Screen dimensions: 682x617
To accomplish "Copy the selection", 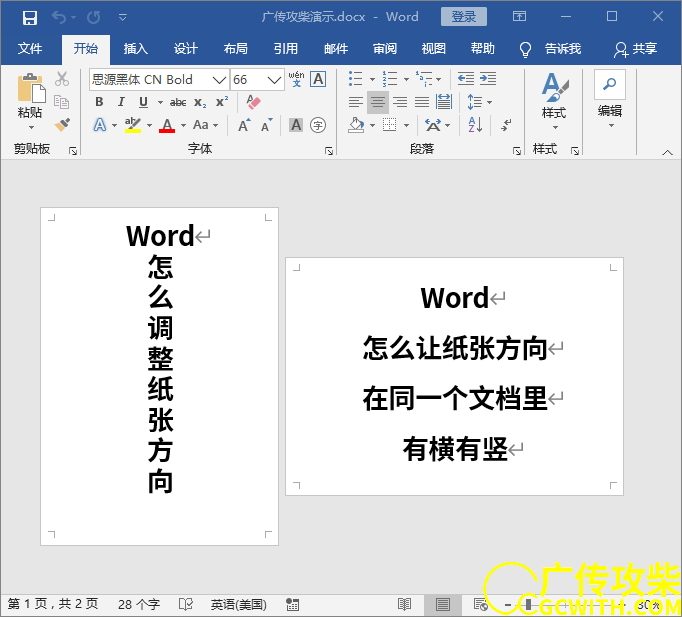I will [x=61, y=102].
